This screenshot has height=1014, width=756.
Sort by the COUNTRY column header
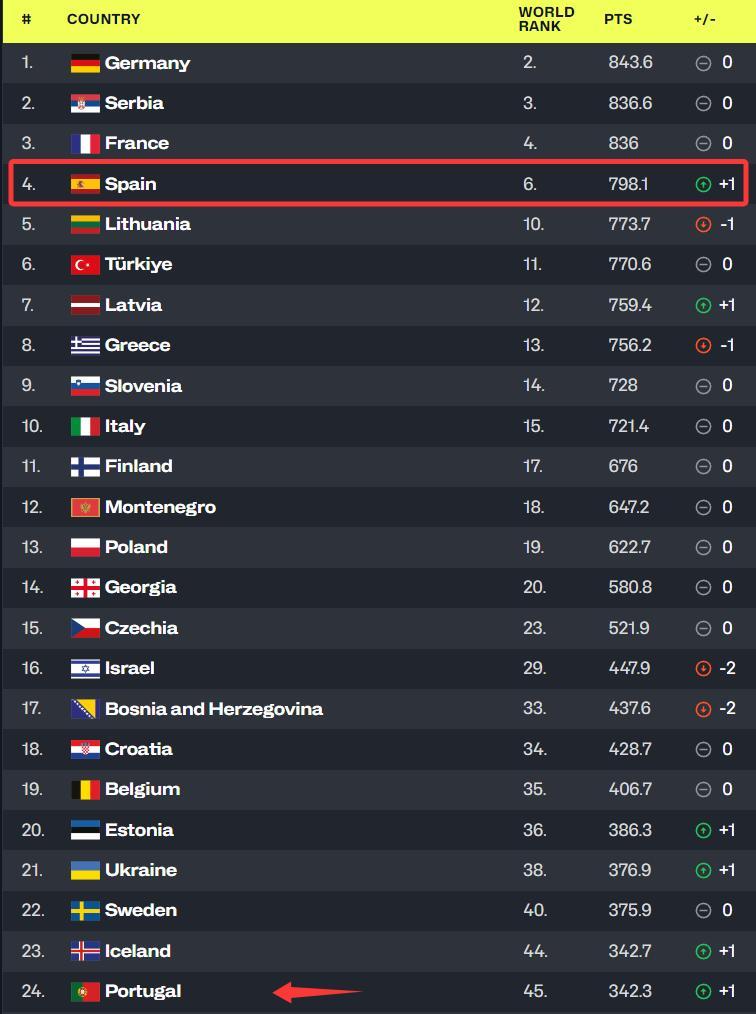coord(103,19)
